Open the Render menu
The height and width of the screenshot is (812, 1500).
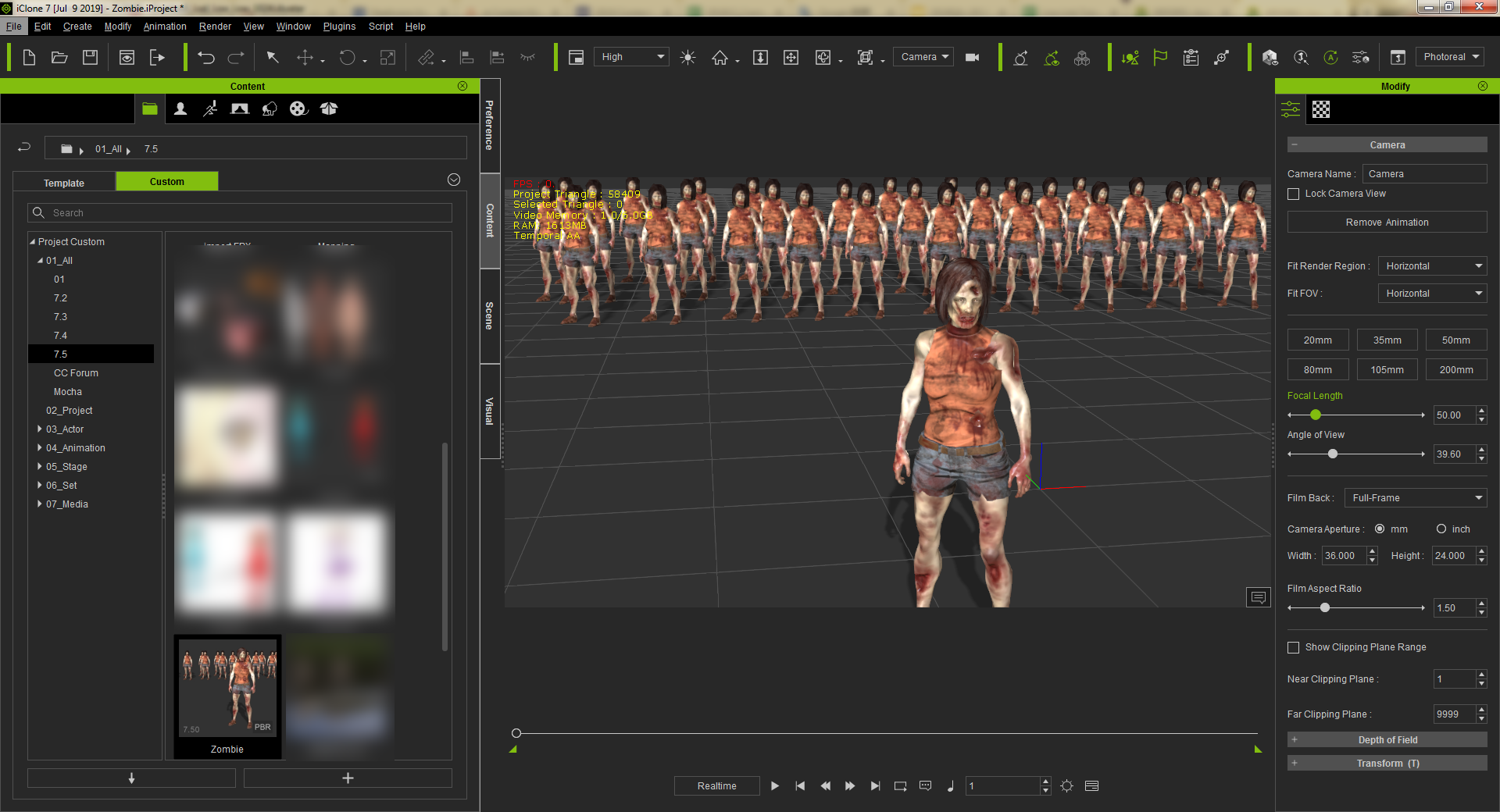click(x=215, y=26)
